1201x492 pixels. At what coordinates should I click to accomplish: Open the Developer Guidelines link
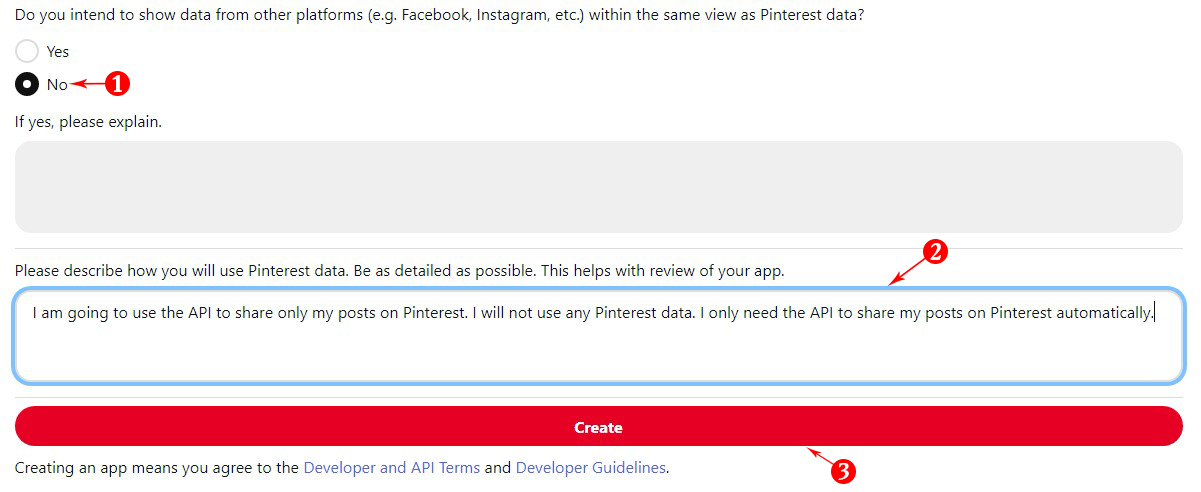590,467
